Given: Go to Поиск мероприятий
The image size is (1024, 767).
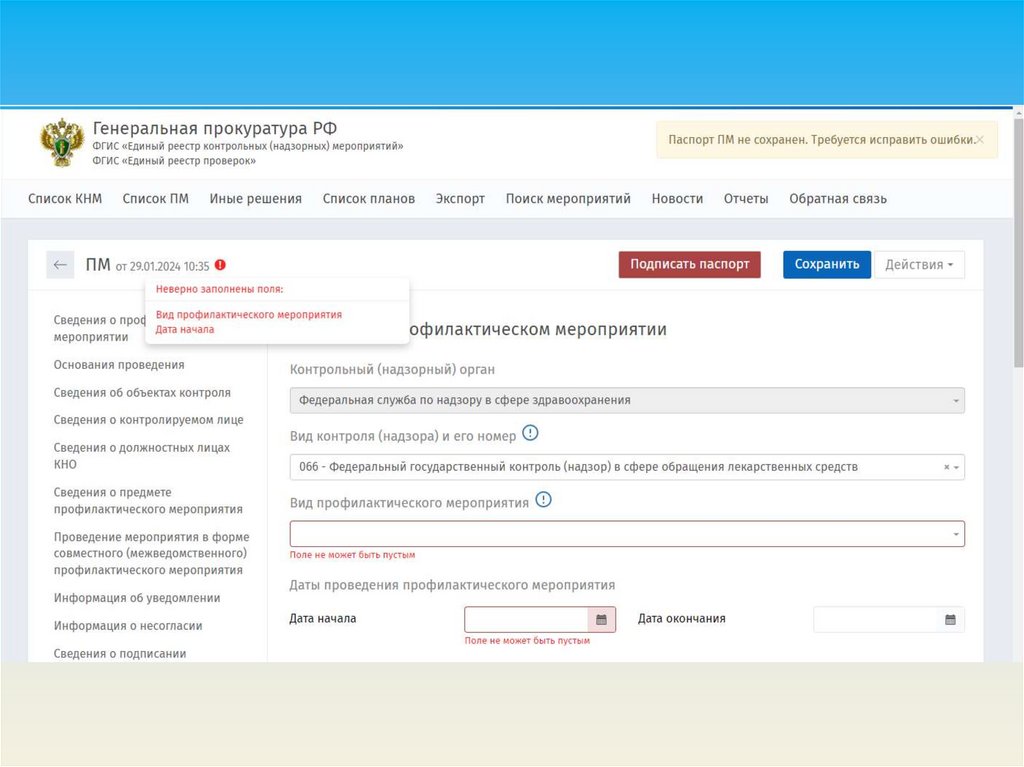Looking at the screenshot, I should coord(568,199).
